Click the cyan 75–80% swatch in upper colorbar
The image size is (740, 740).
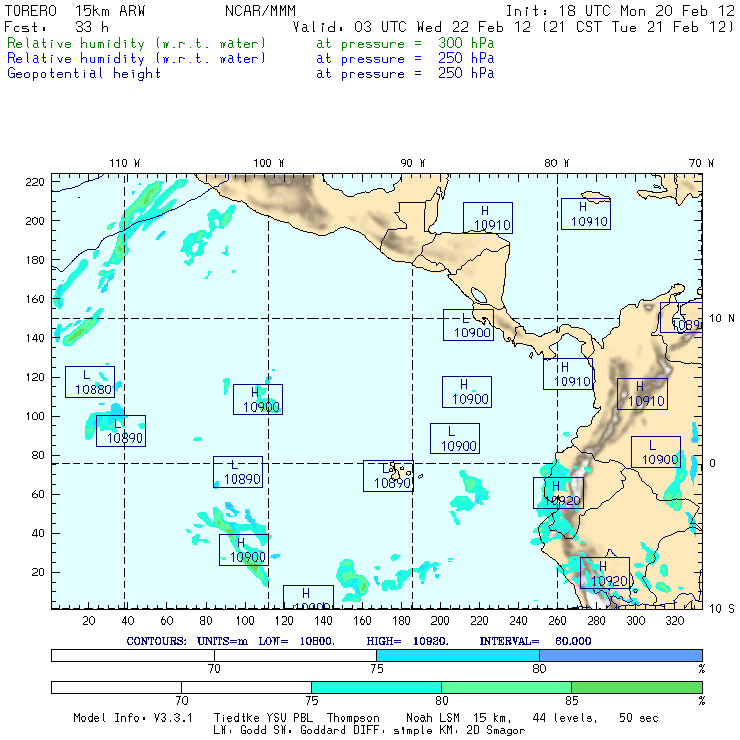(458, 655)
